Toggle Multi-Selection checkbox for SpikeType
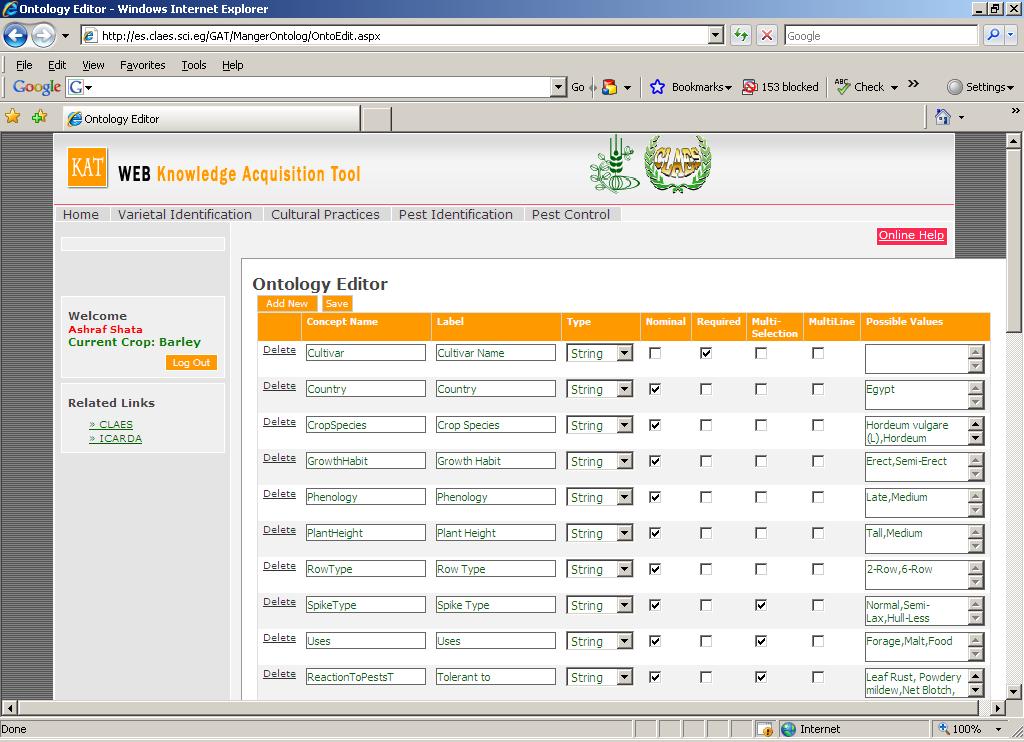 761,605
